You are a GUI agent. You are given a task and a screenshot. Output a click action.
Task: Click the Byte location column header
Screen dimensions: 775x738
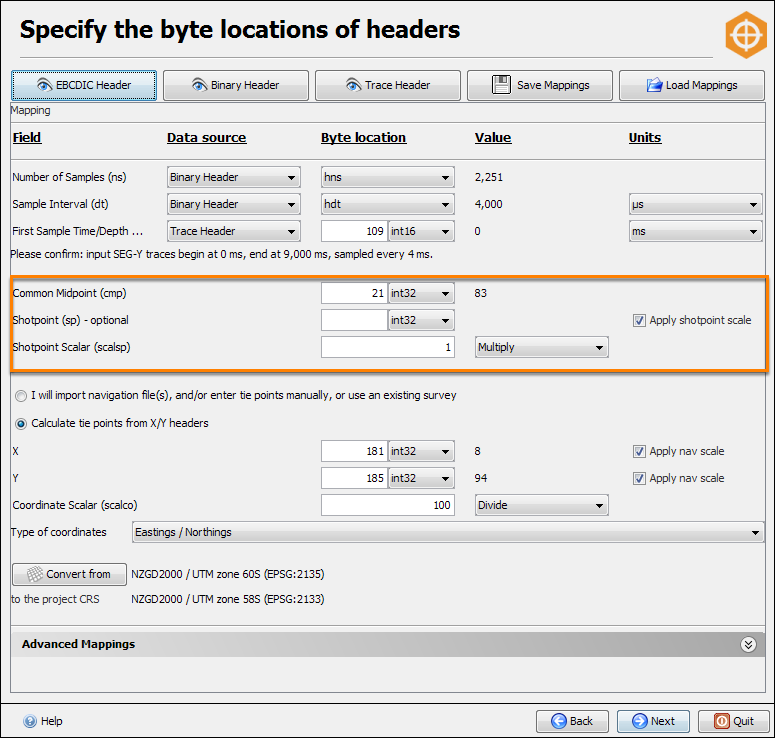[364, 138]
